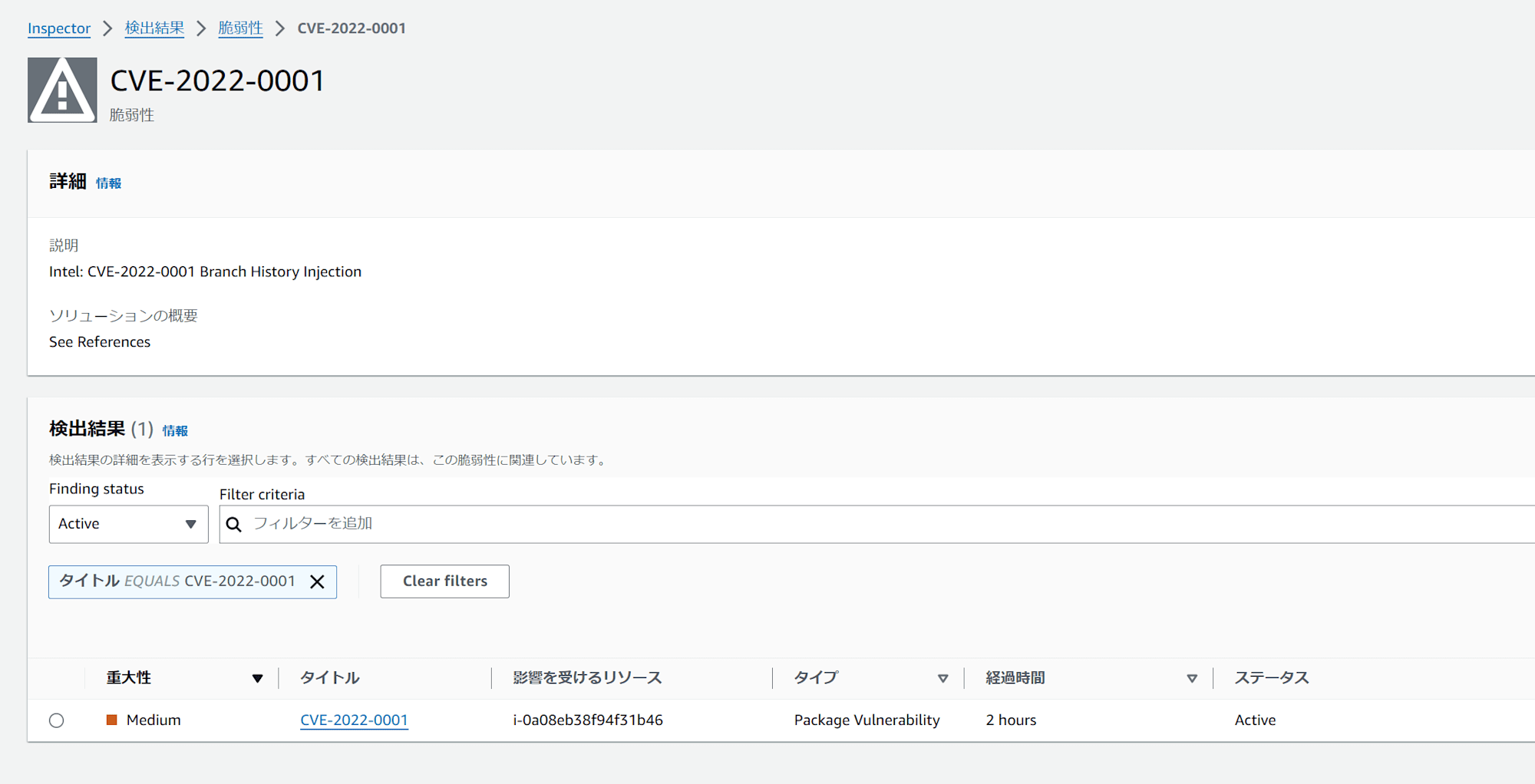Click 情報 link next to 検出結果 heading
Screen dimensions: 1535x784
tap(175, 431)
